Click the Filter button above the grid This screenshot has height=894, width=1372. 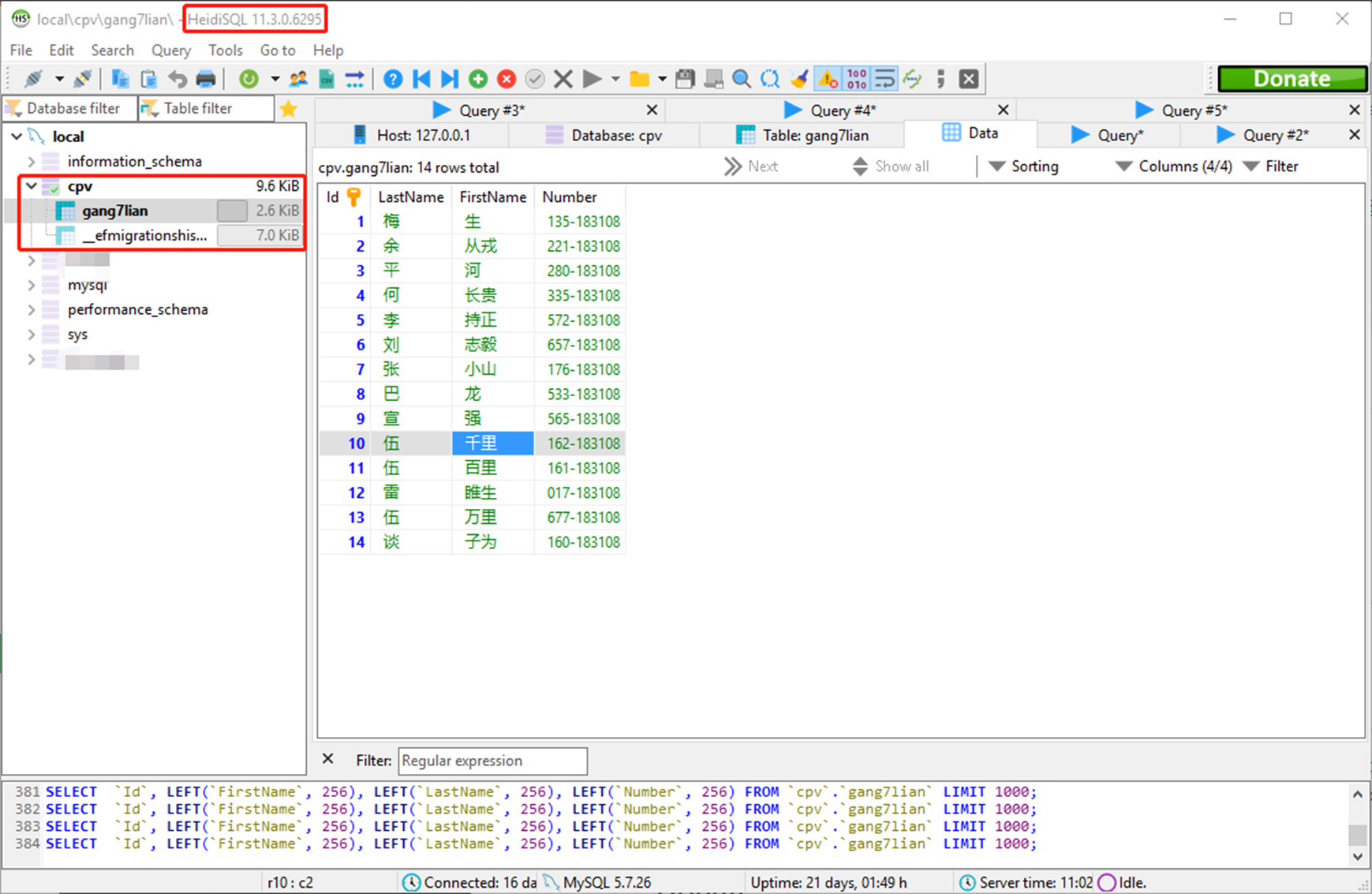point(1270,166)
